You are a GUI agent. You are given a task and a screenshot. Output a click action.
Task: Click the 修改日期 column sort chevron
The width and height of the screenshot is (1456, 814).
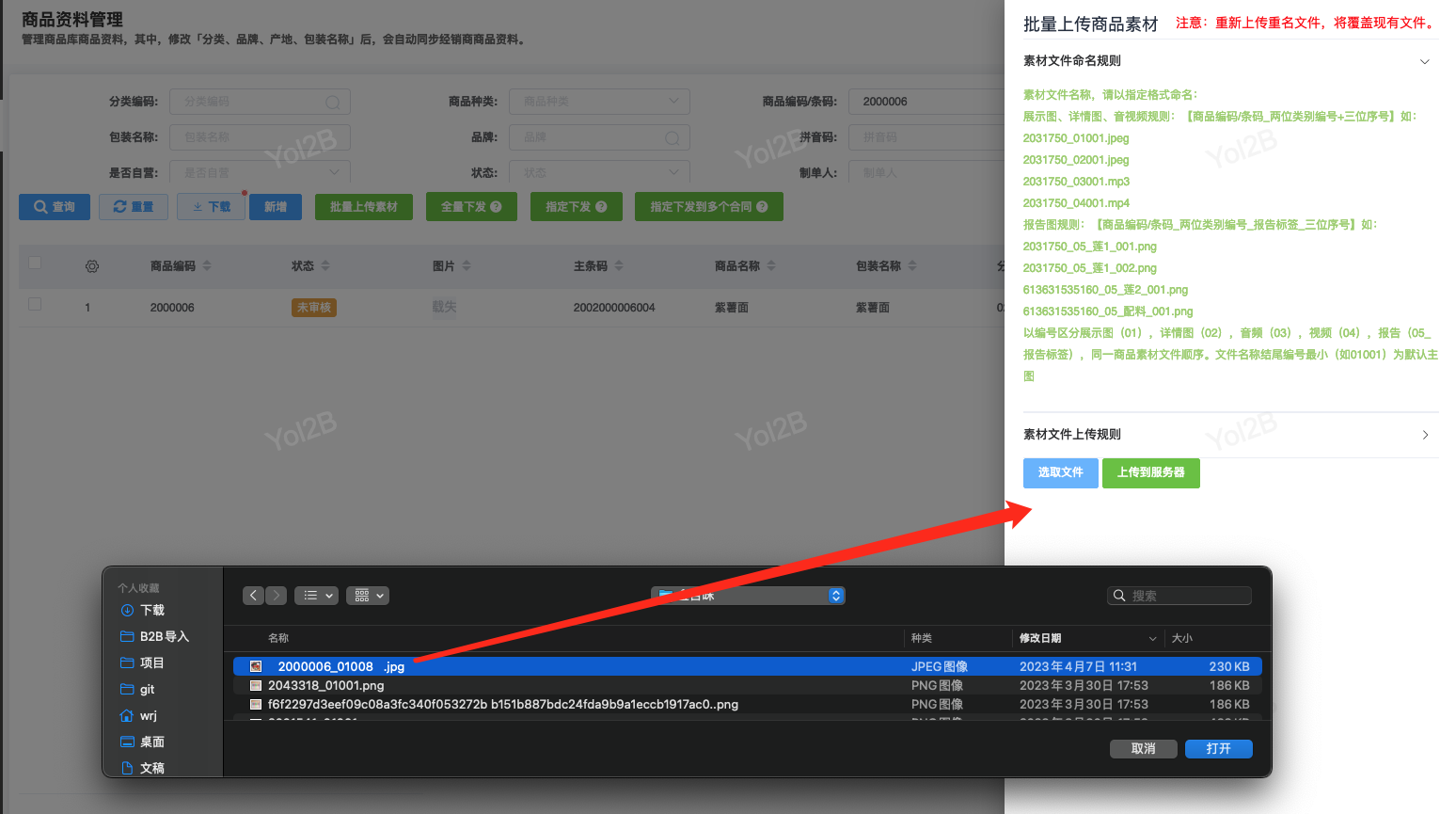click(1152, 639)
